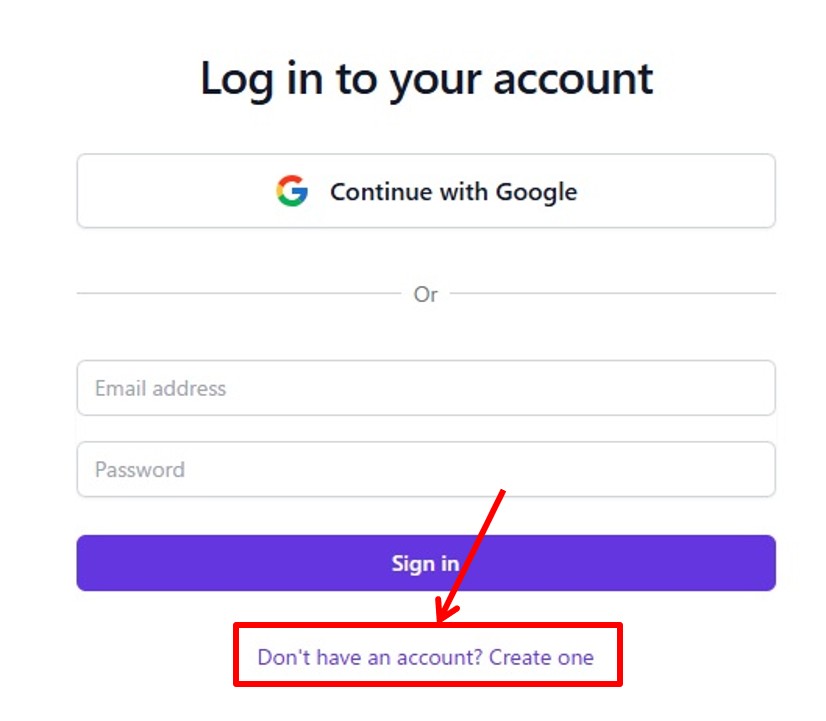Select the "Email address" placeholder text
Screen dimensions: 826x721
pos(160,388)
